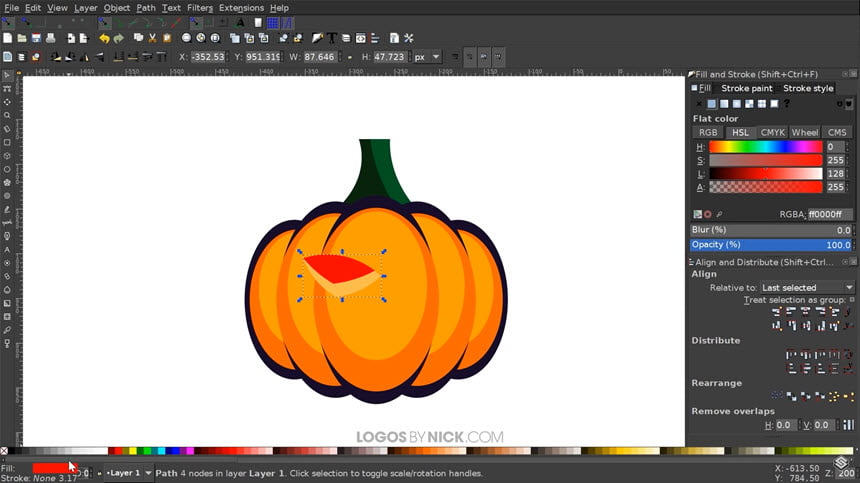
Task: Switch color mode to Wheel
Action: tap(805, 133)
